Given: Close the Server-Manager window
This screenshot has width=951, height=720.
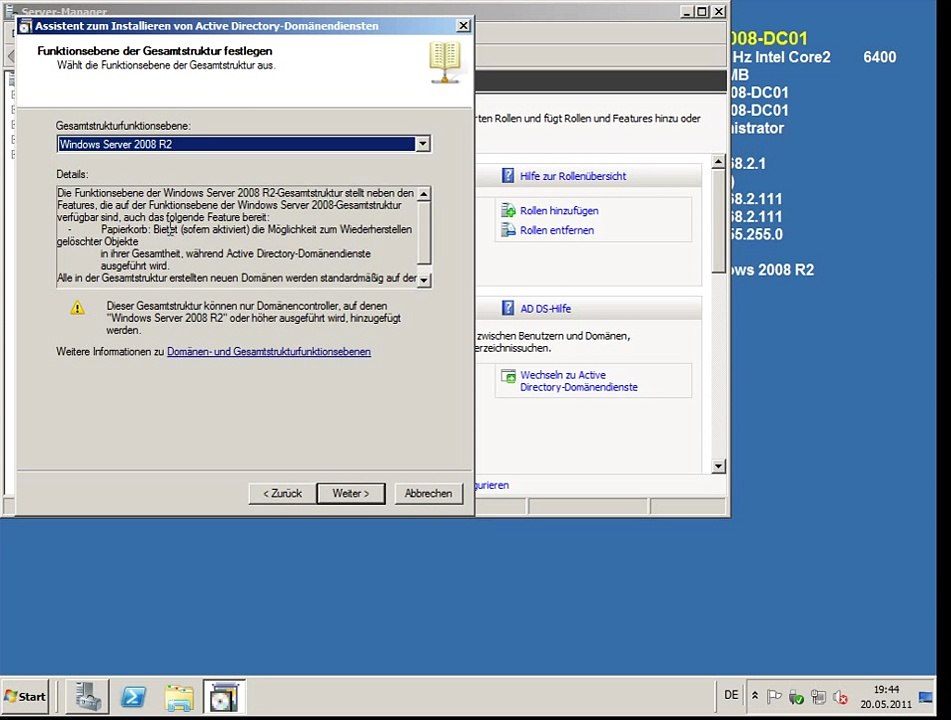Looking at the screenshot, I should (718, 12).
